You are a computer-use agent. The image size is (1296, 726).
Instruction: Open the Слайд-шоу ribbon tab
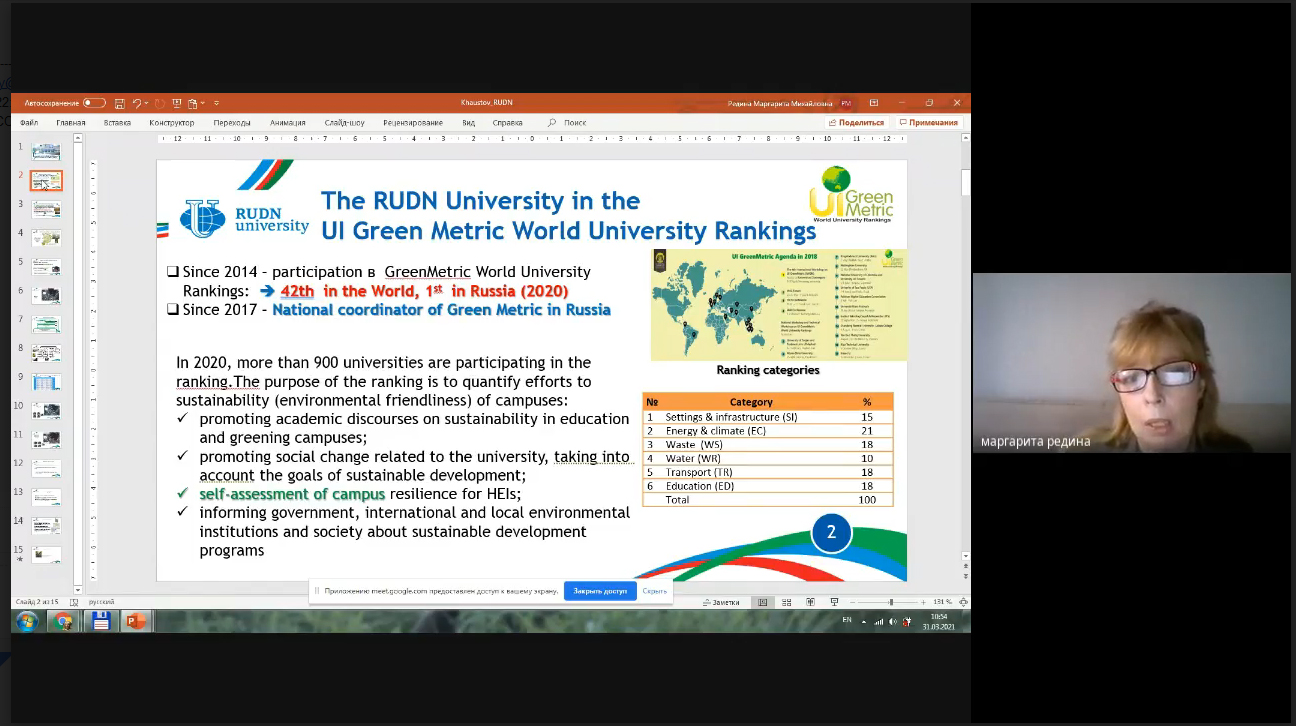345,123
